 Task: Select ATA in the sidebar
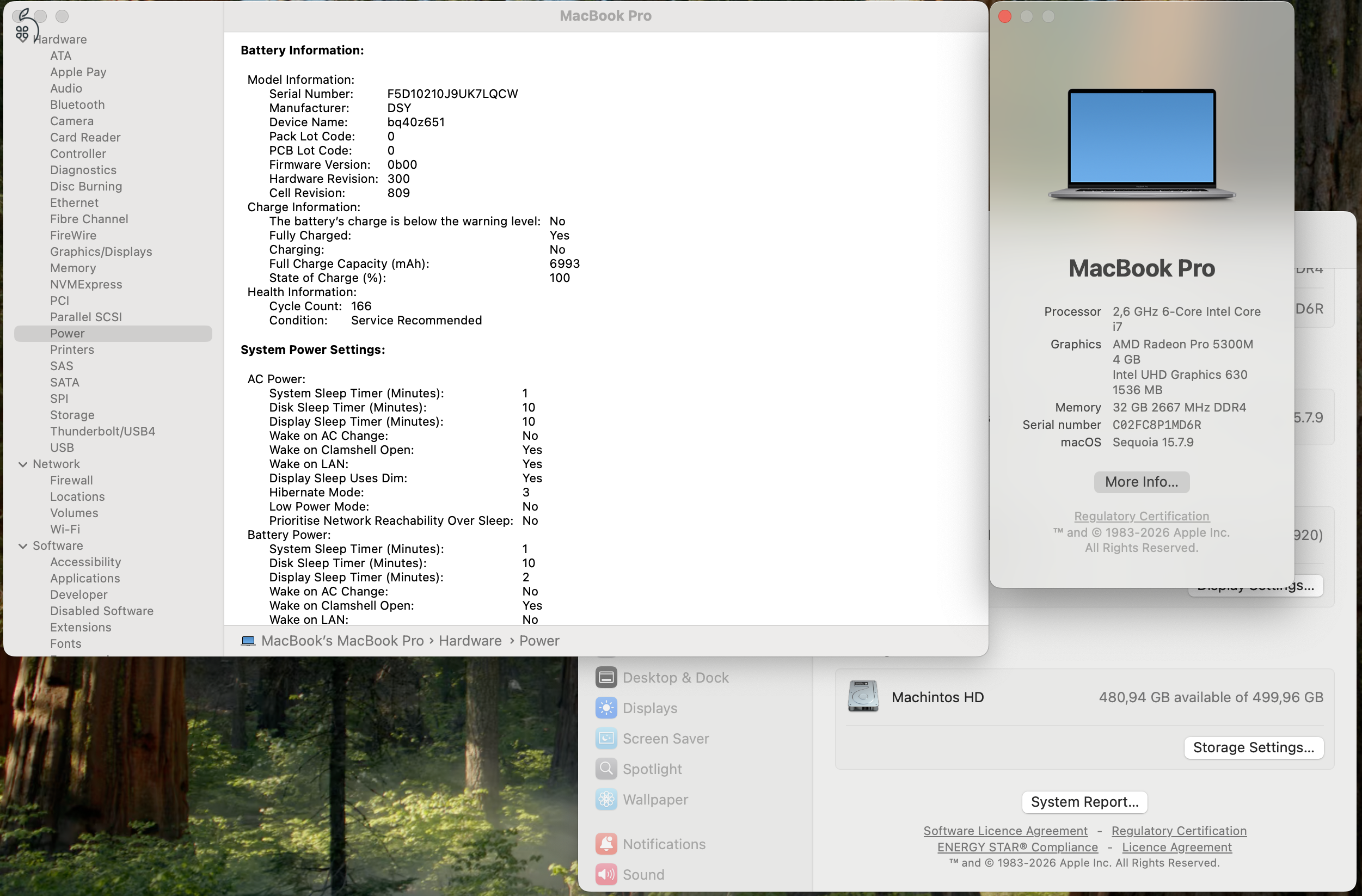pos(60,56)
